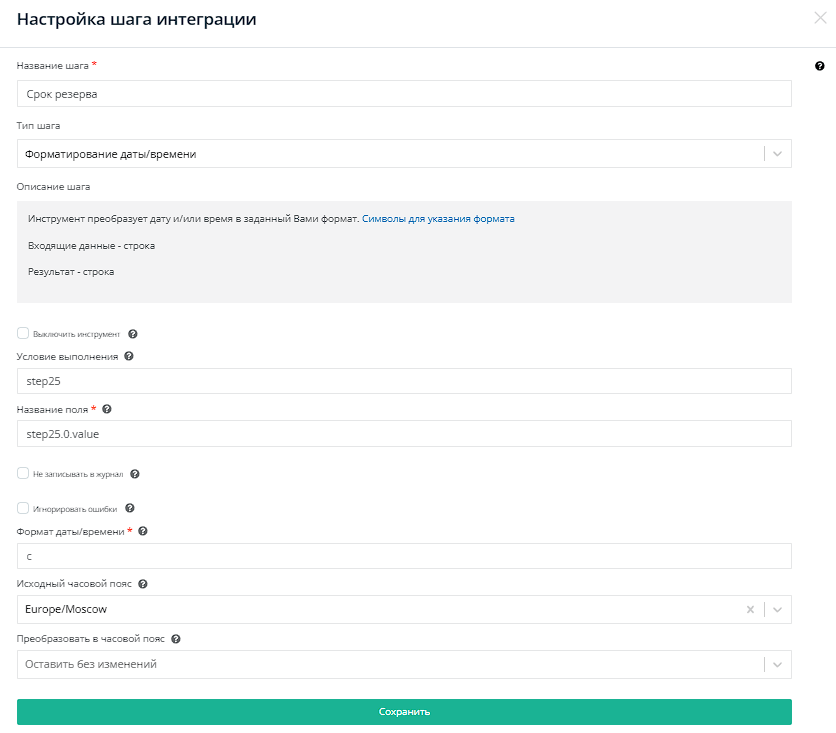
Task: Click help icon beside 'Исходный часовой пояс'
Action: pyautogui.click(x=143, y=584)
